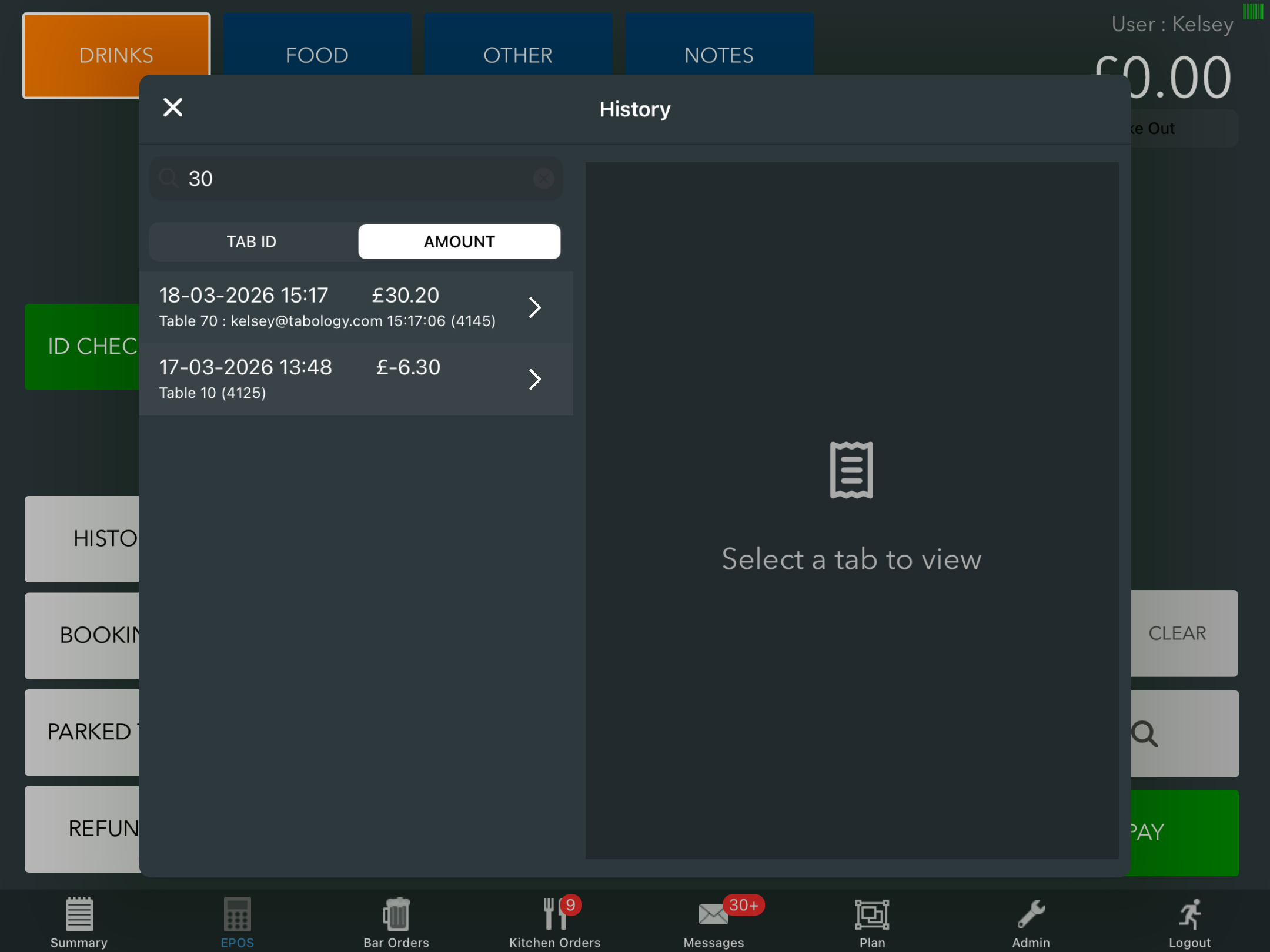1270x952 pixels.
Task: Switch search filter to TAB ID
Action: point(252,242)
